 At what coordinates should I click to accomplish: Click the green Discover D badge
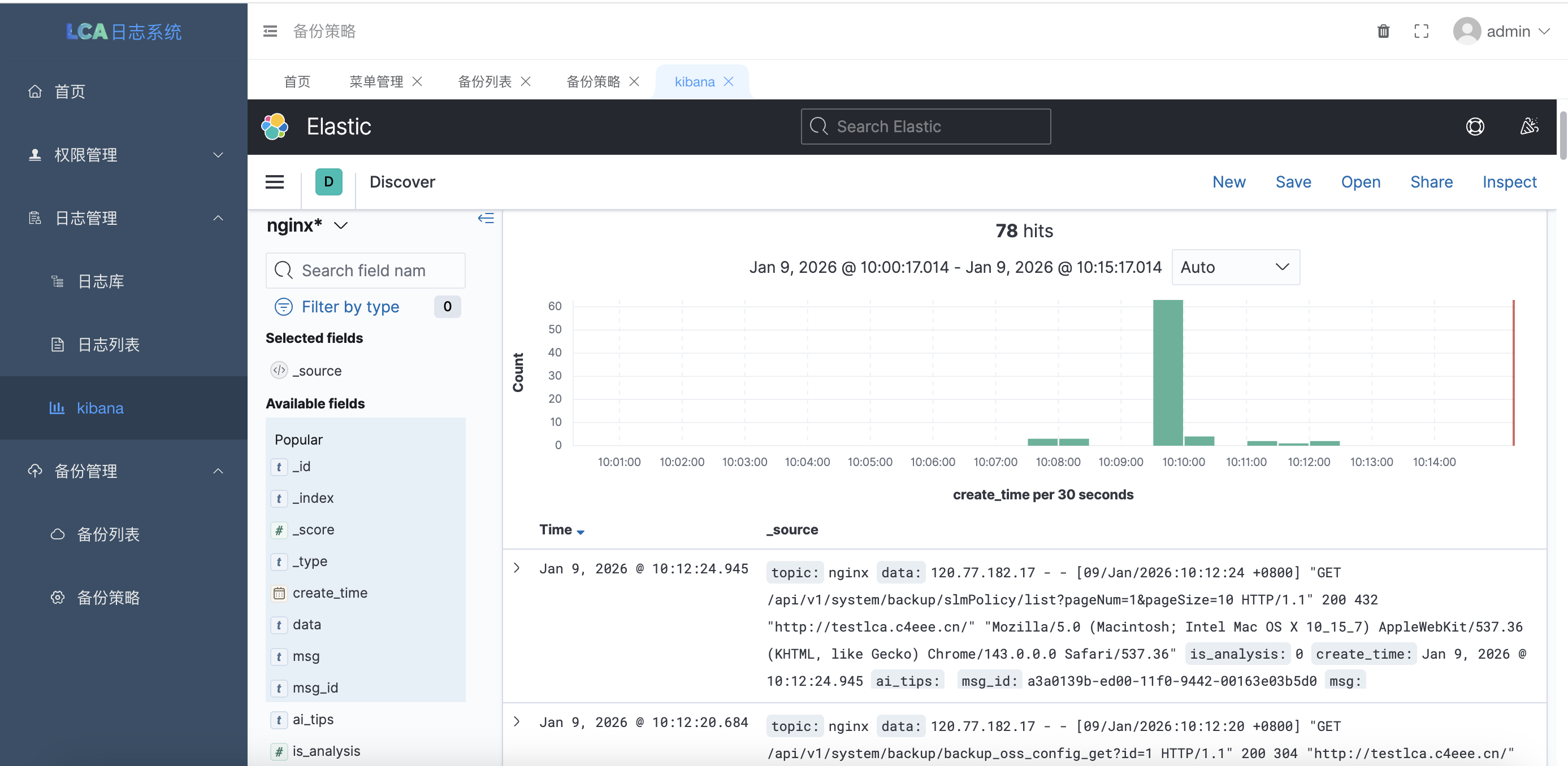329,182
